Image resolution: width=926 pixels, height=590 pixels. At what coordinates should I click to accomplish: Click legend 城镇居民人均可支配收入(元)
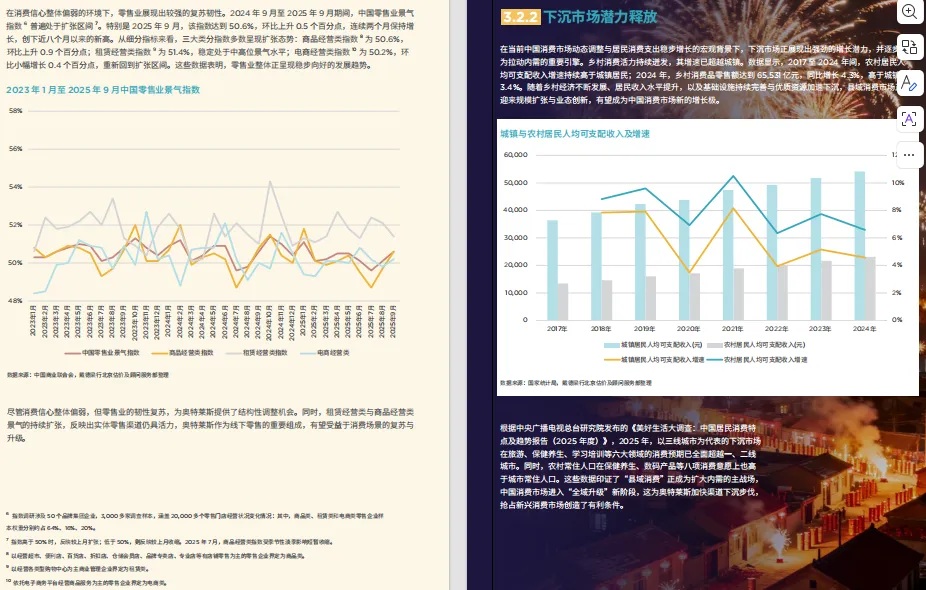(x=653, y=345)
